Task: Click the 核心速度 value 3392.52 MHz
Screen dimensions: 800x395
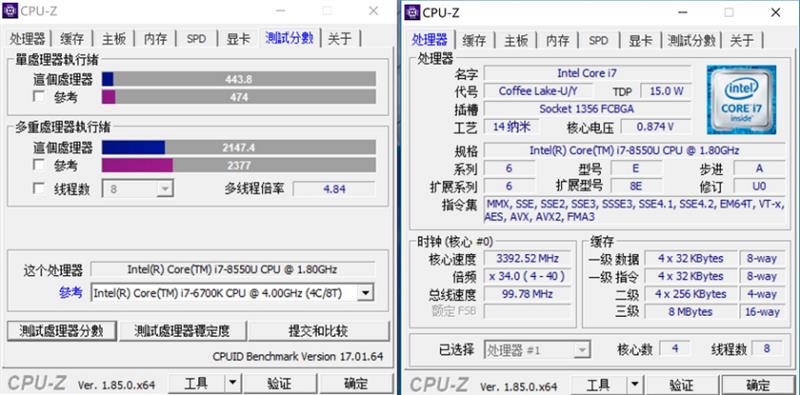Action: pos(528,258)
